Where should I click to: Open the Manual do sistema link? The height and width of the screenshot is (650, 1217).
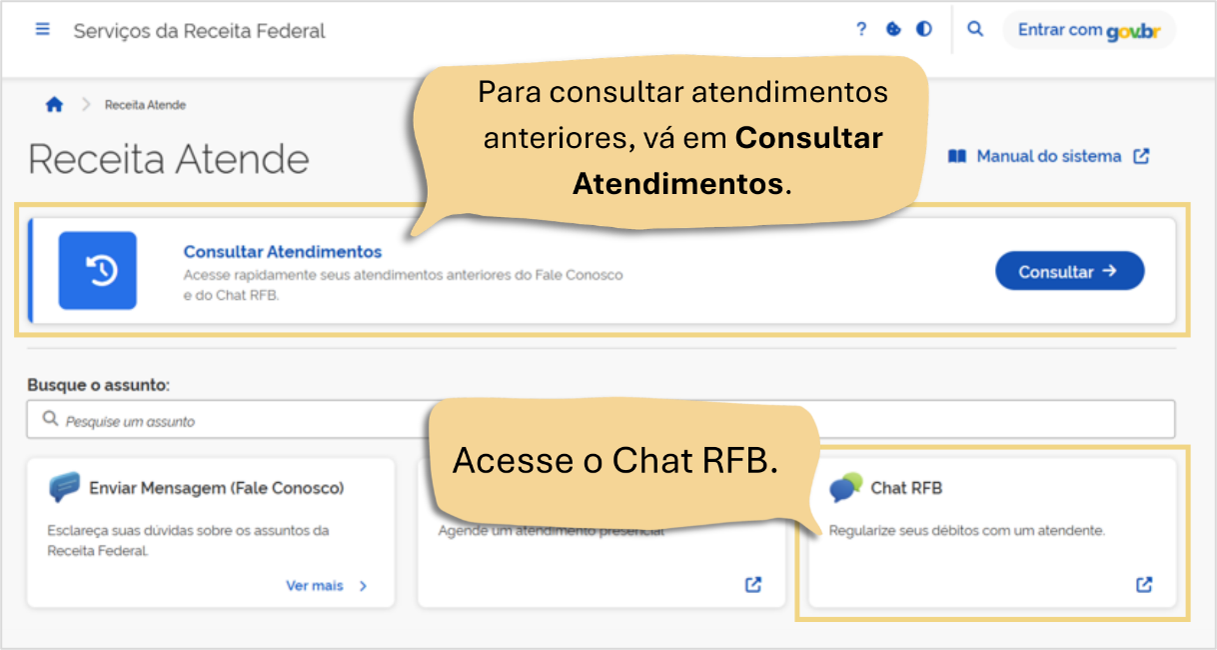[1049, 156]
